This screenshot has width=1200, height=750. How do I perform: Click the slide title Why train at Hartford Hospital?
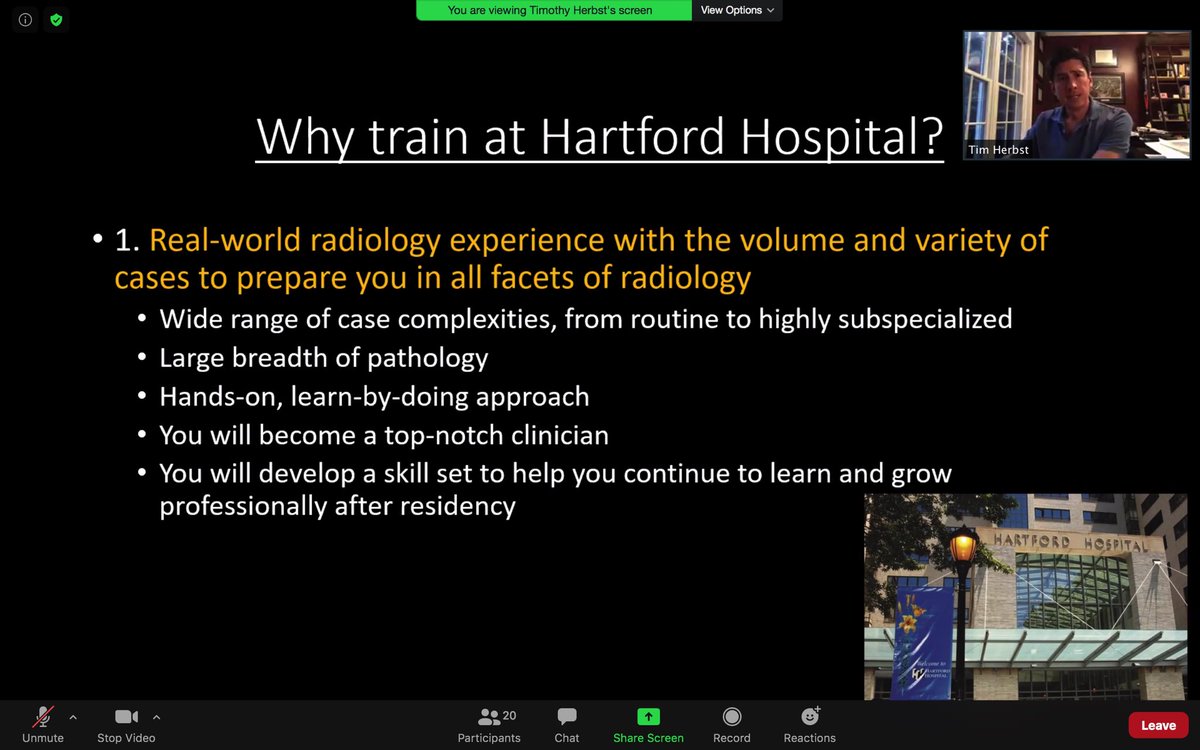[600, 137]
